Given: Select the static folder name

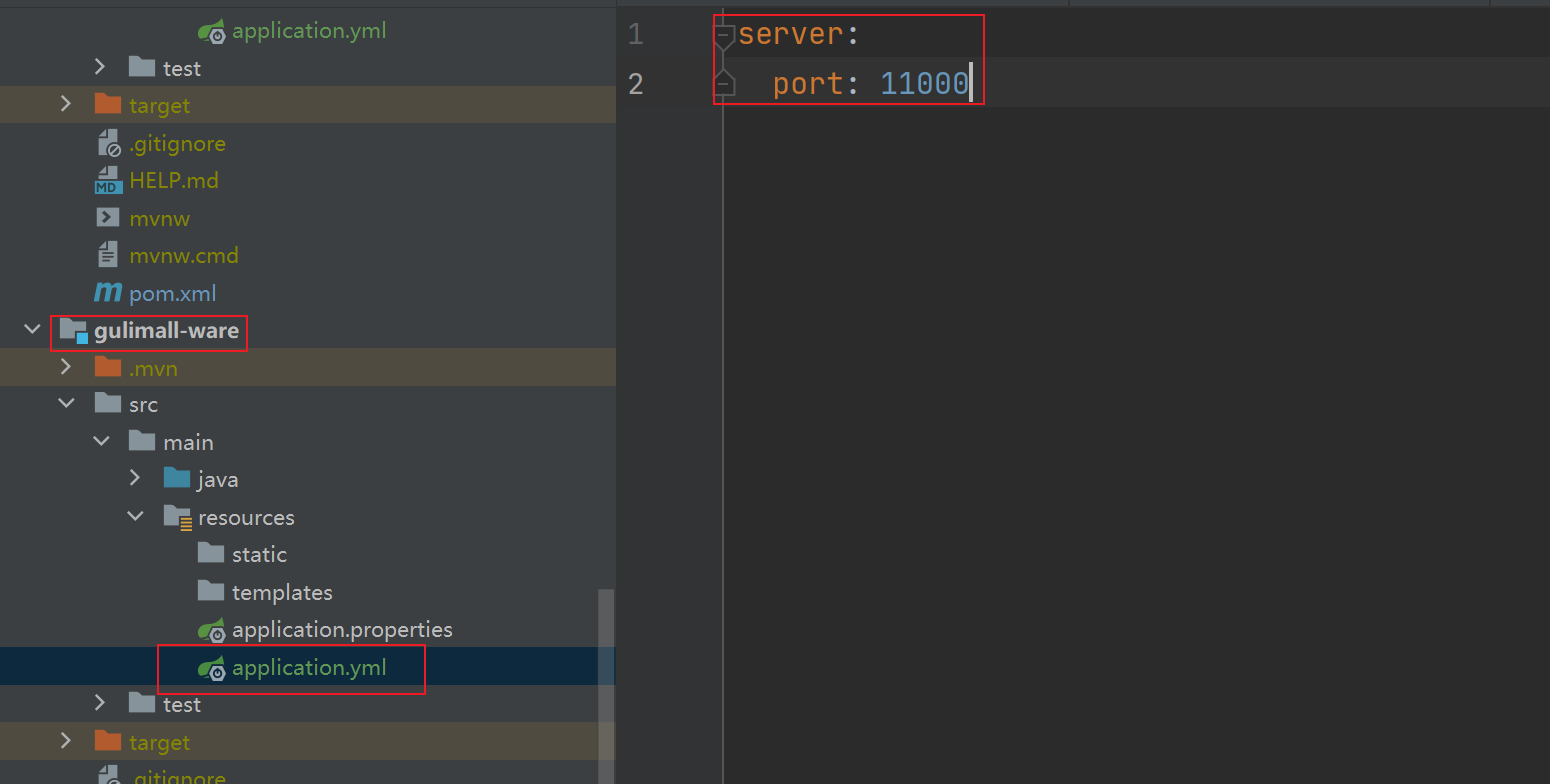Looking at the screenshot, I should tap(259, 555).
